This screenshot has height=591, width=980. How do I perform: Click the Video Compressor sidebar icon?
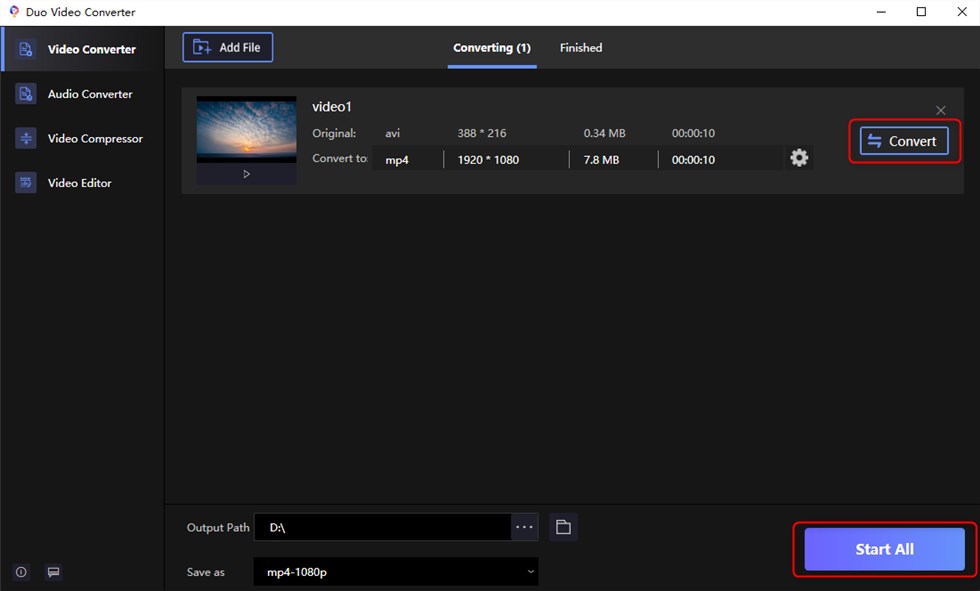(26, 138)
